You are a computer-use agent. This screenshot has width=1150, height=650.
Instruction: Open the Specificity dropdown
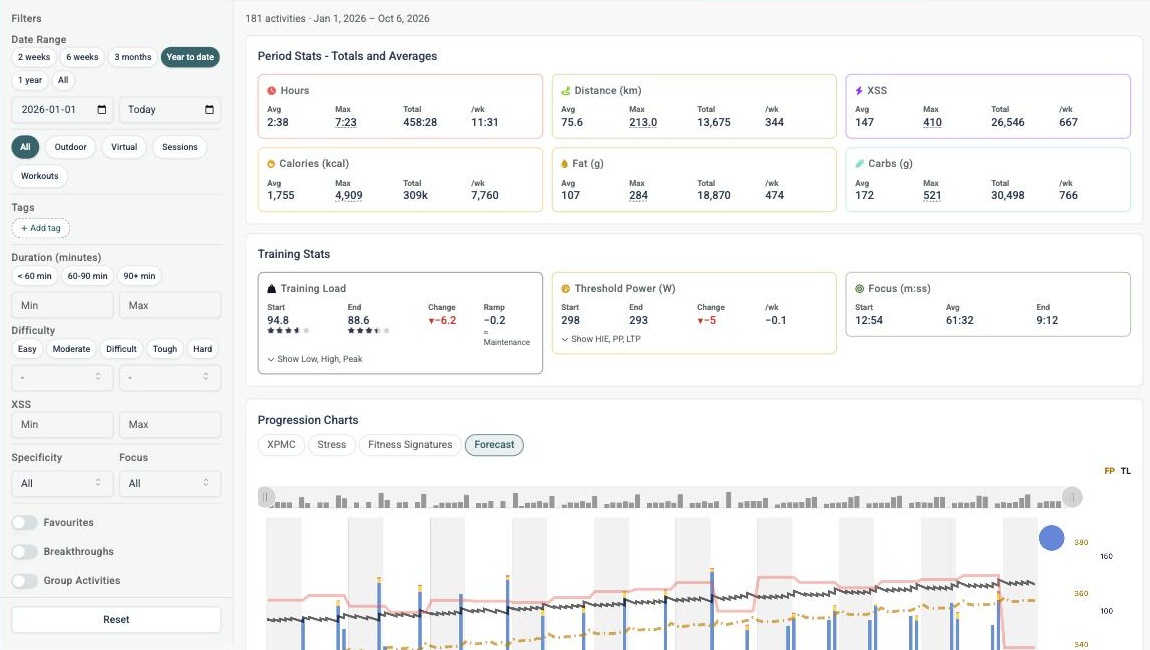click(x=62, y=483)
